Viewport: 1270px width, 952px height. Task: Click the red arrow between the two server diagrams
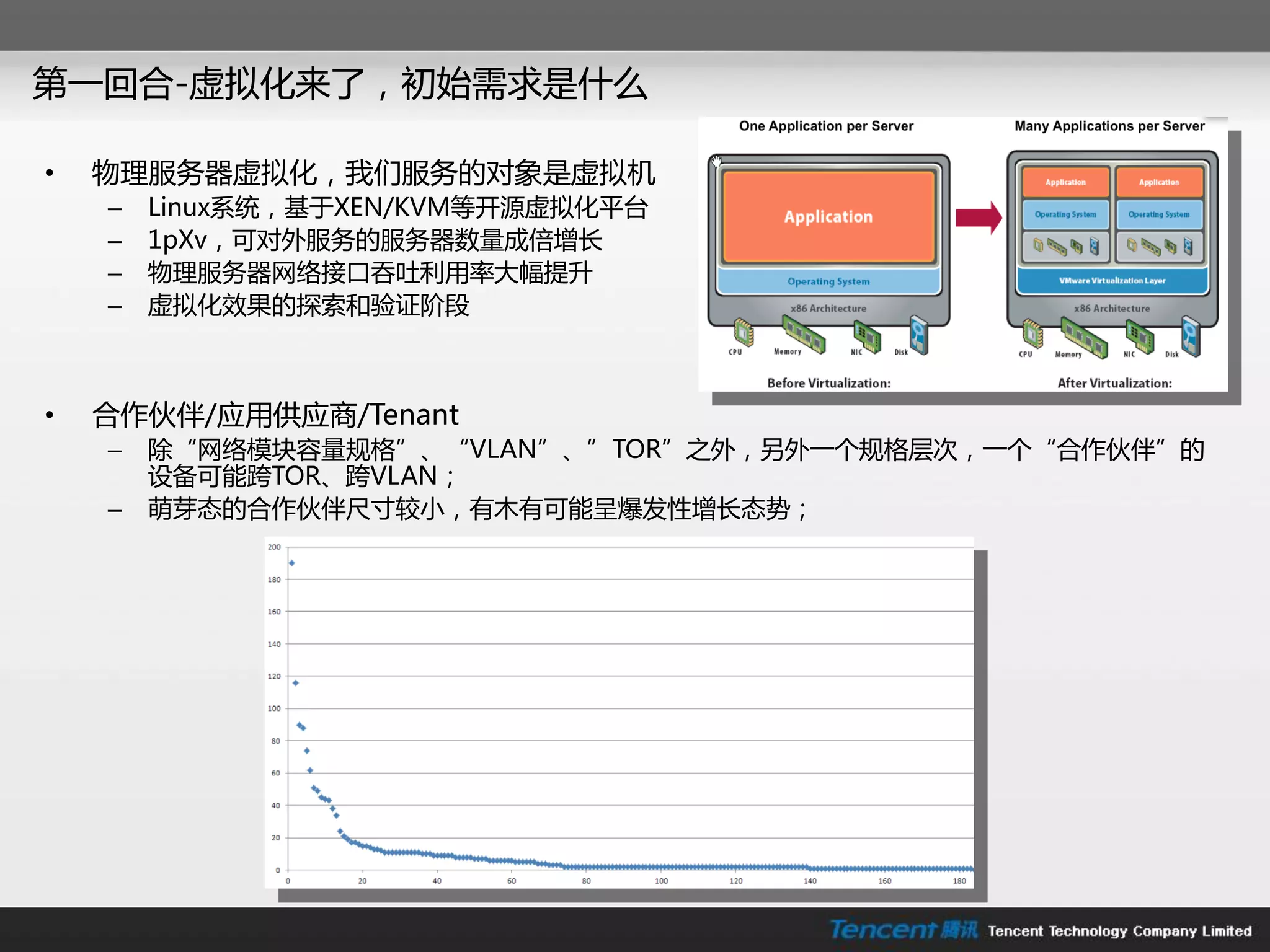[979, 218]
